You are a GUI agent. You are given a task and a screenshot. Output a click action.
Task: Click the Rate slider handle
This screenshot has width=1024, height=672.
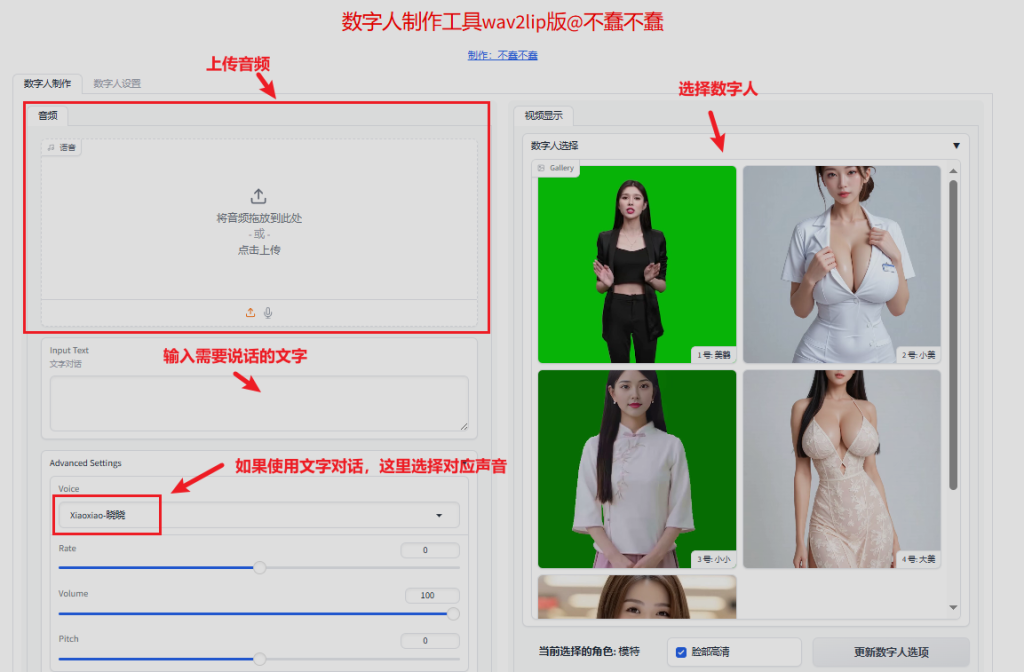(x=260, y=568)
